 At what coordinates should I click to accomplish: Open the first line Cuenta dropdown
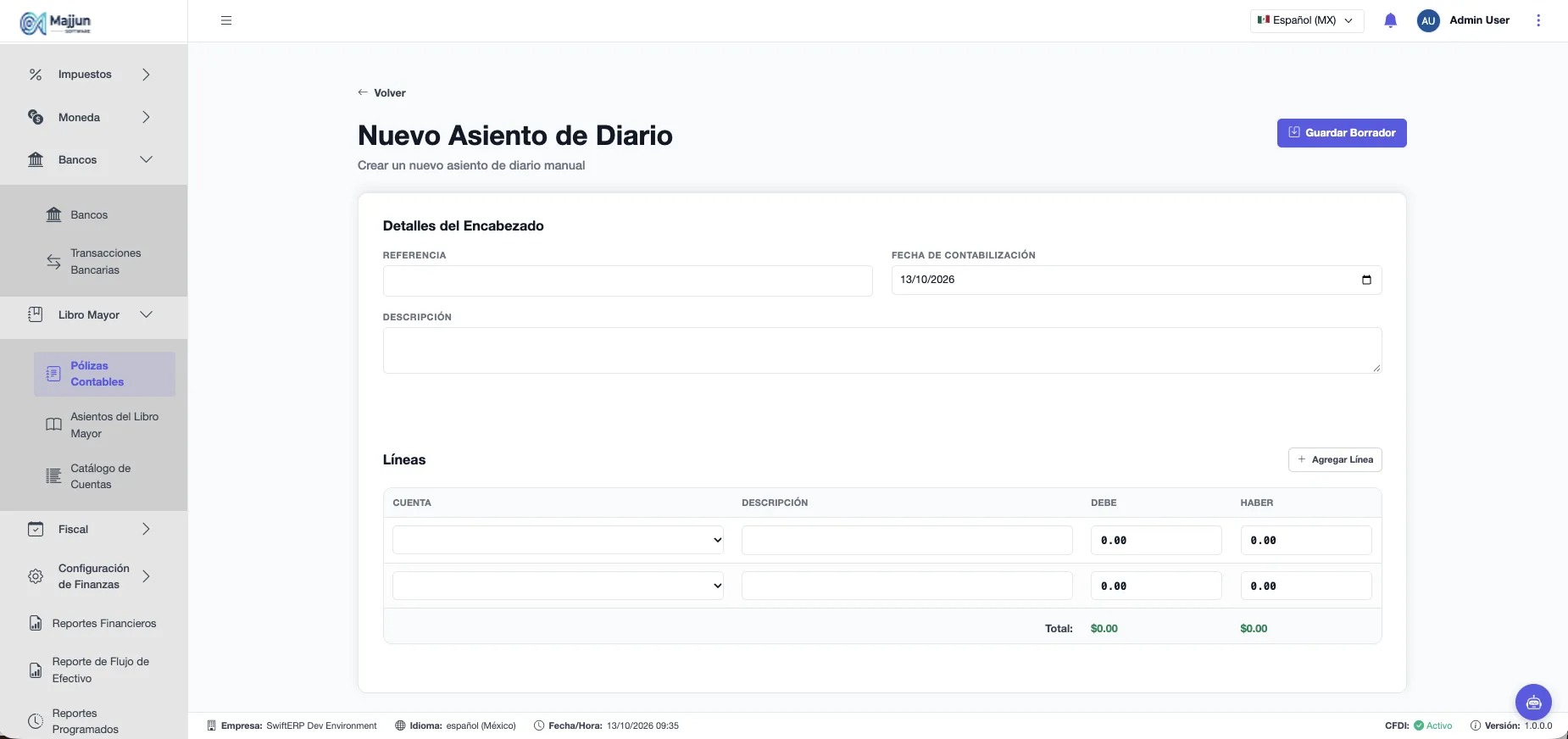(558, 540)
